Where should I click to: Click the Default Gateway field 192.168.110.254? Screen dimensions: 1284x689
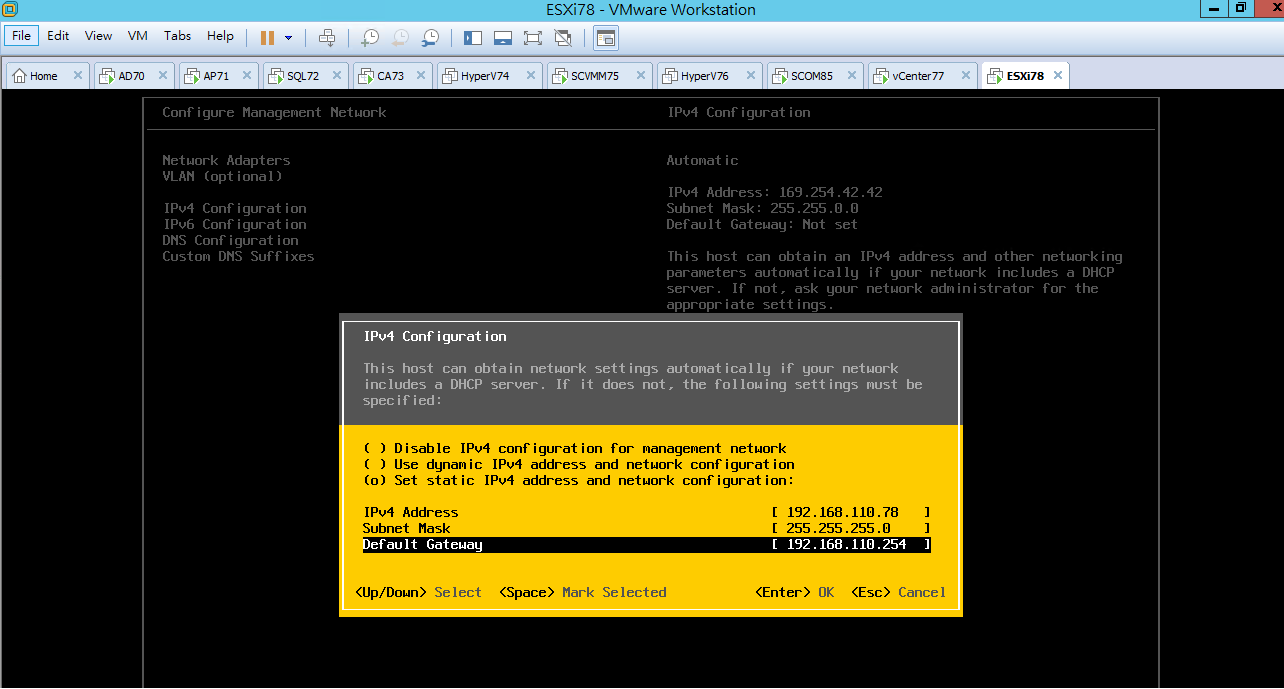(x=851, y=545)
